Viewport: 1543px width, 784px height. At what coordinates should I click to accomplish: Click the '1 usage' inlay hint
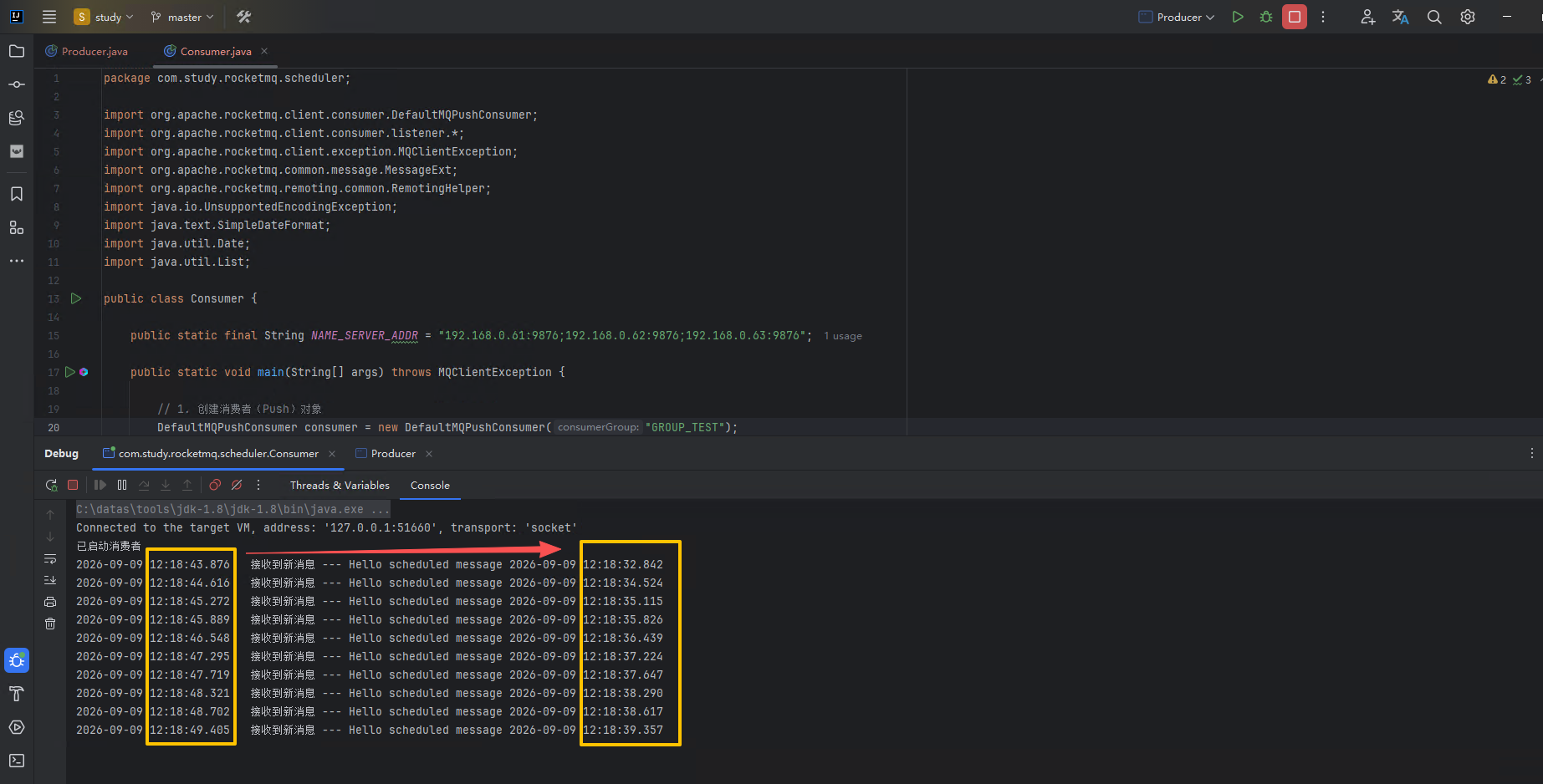[x=843, y=336]
